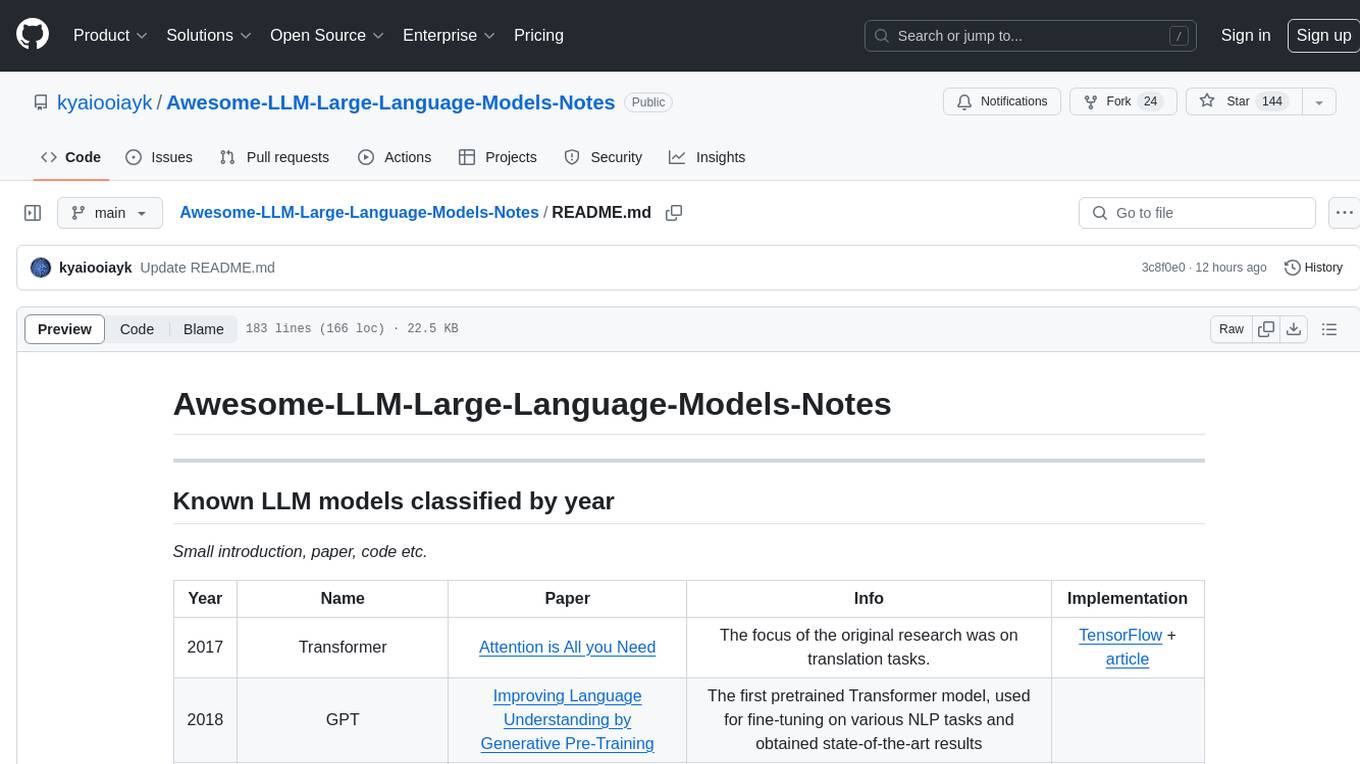Copy raw file contents

1266,329
